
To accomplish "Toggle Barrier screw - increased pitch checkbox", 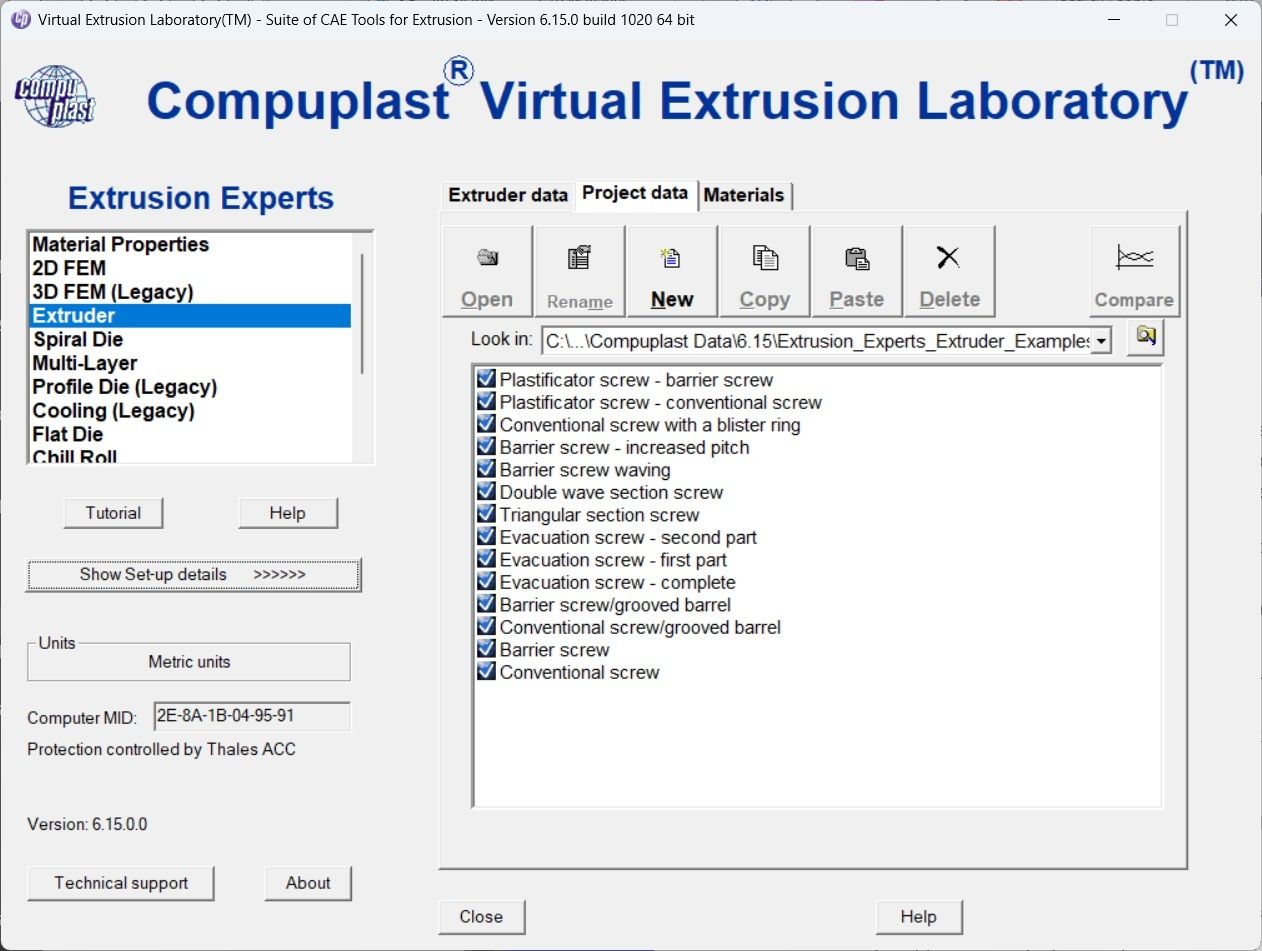I will (x=486, y=447).
